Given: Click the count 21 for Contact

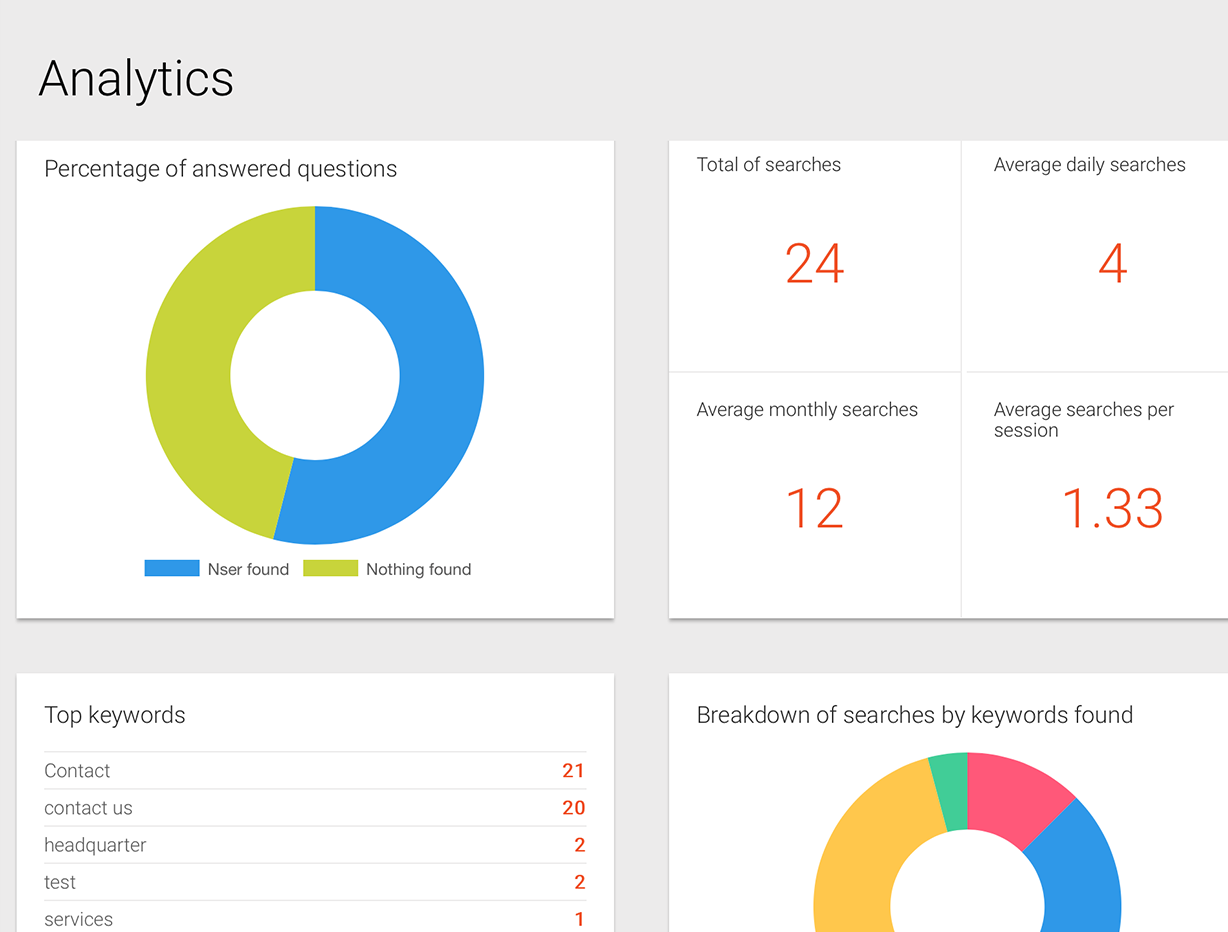Looking at the screenshot, I should click(x=573, y=771).
